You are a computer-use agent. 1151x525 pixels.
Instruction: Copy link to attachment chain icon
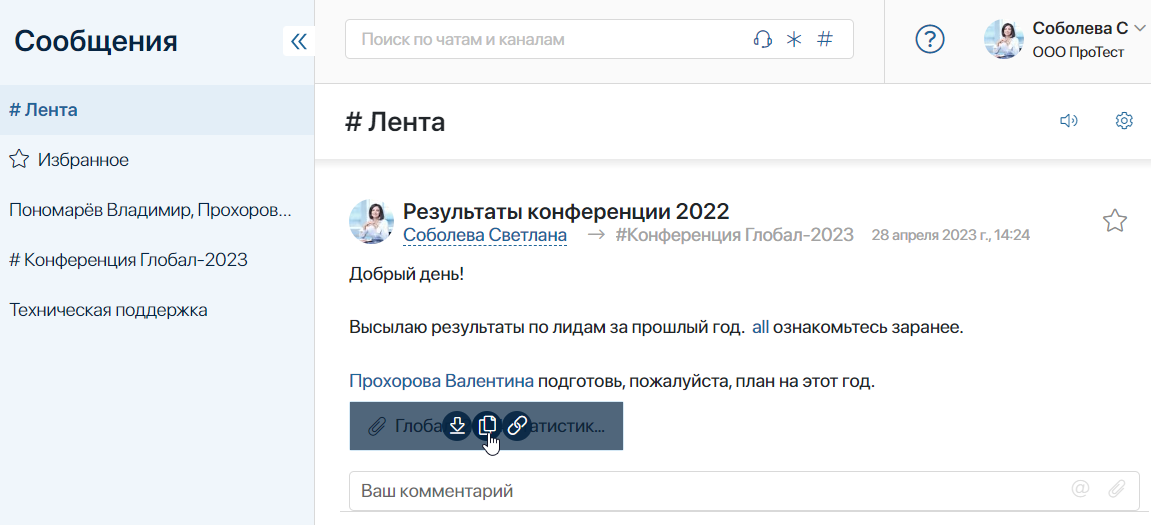coord(517,426)
